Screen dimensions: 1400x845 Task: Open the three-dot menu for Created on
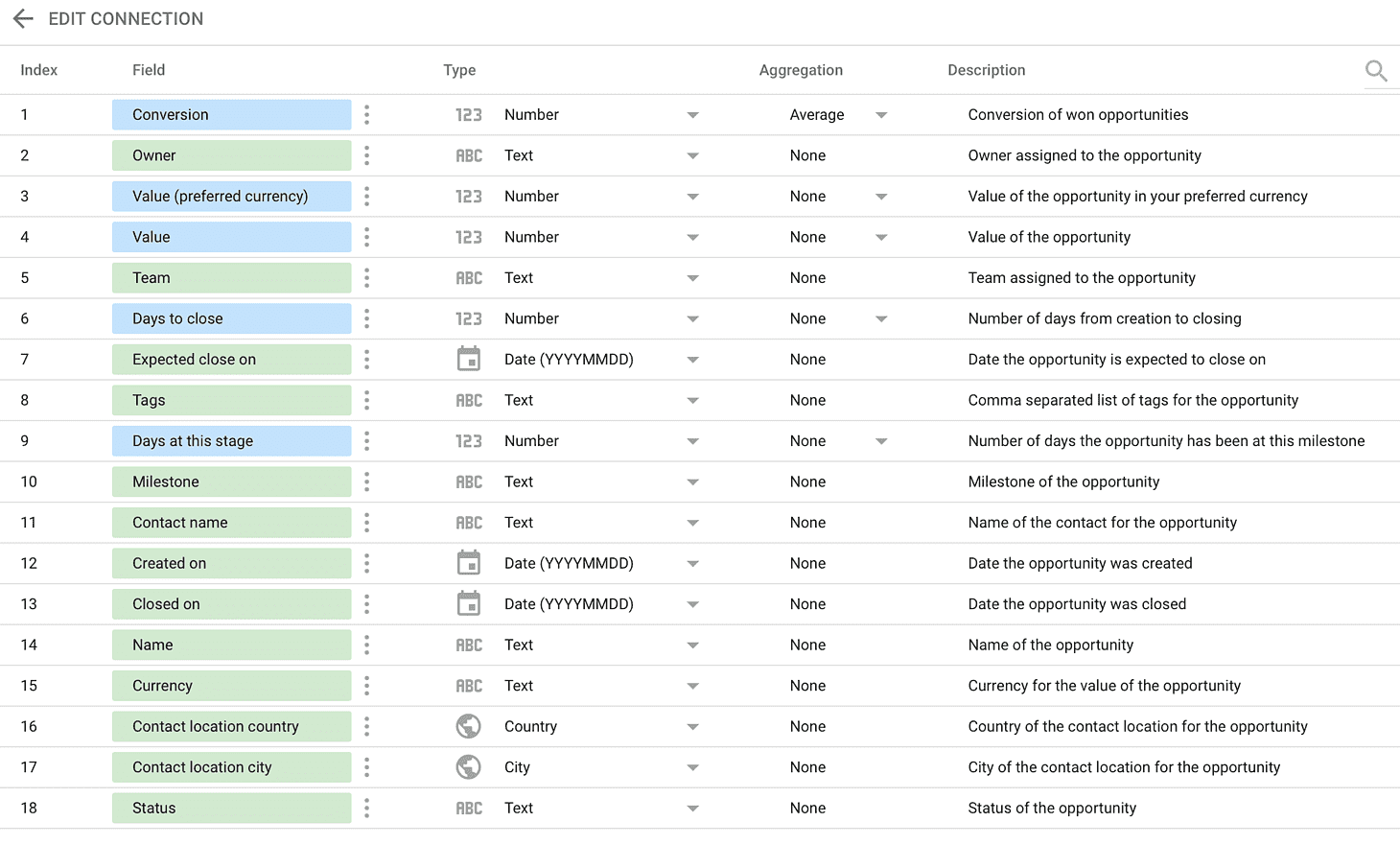[367, 563]
